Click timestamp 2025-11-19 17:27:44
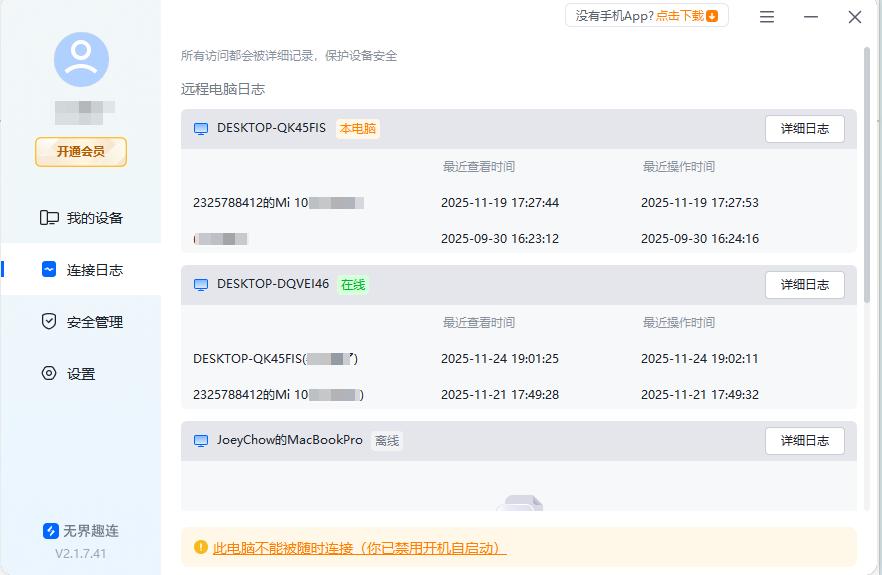882x575 pixels. click(500, 203)
